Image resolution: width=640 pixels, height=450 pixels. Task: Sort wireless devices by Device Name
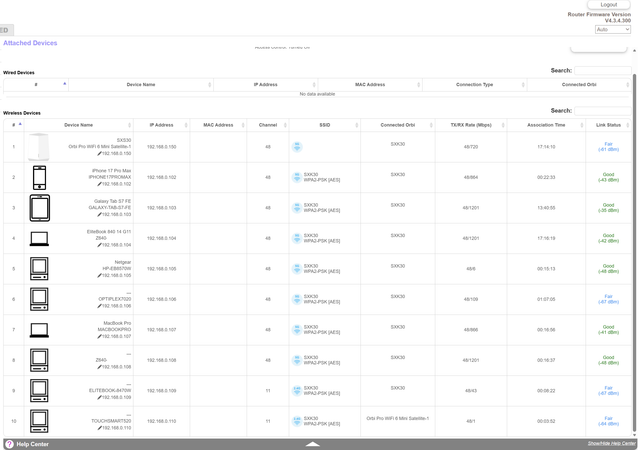[x=78, y=125]
